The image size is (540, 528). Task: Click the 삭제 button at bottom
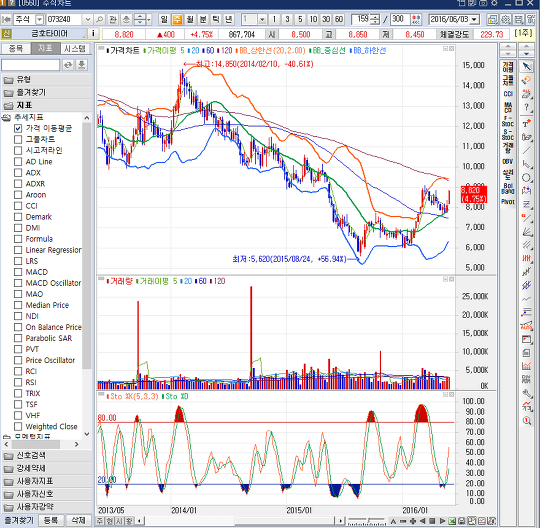78,520
